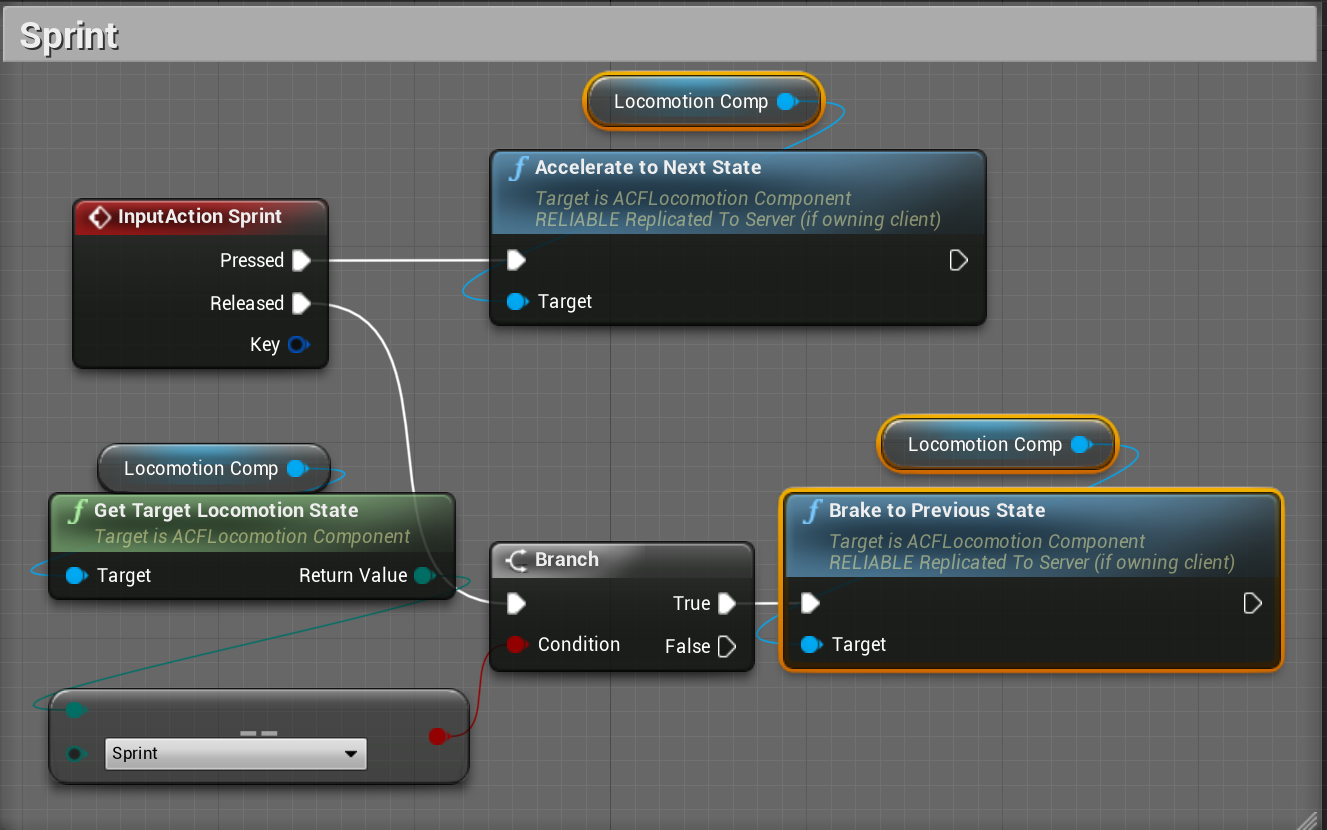Click the function icon on Accelerate to Next State
The image size is (1327, 830).
518,168
